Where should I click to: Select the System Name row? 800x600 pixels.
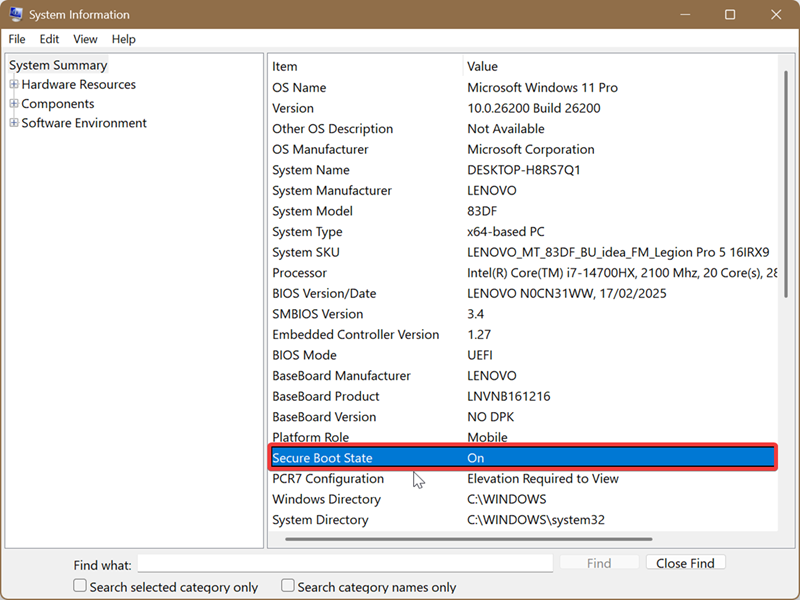click(523, 170)
